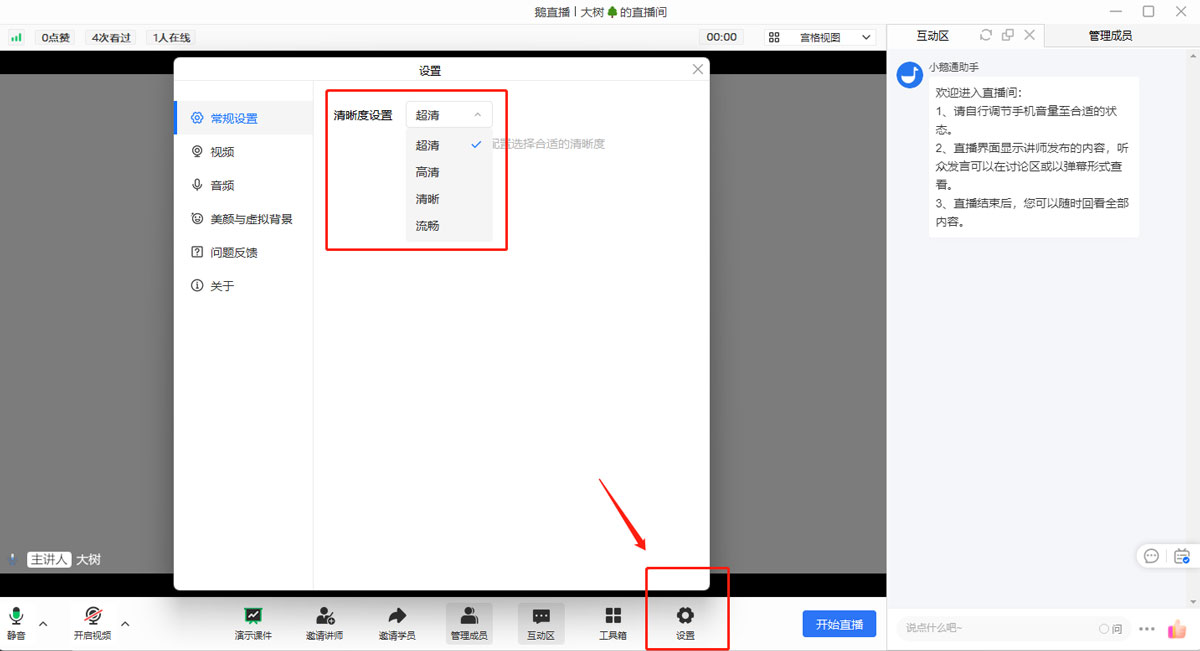This screenshot has width=1200, height=651.
Task: Enable the 问 question radio option
Action: click(x=1109, y=629)
